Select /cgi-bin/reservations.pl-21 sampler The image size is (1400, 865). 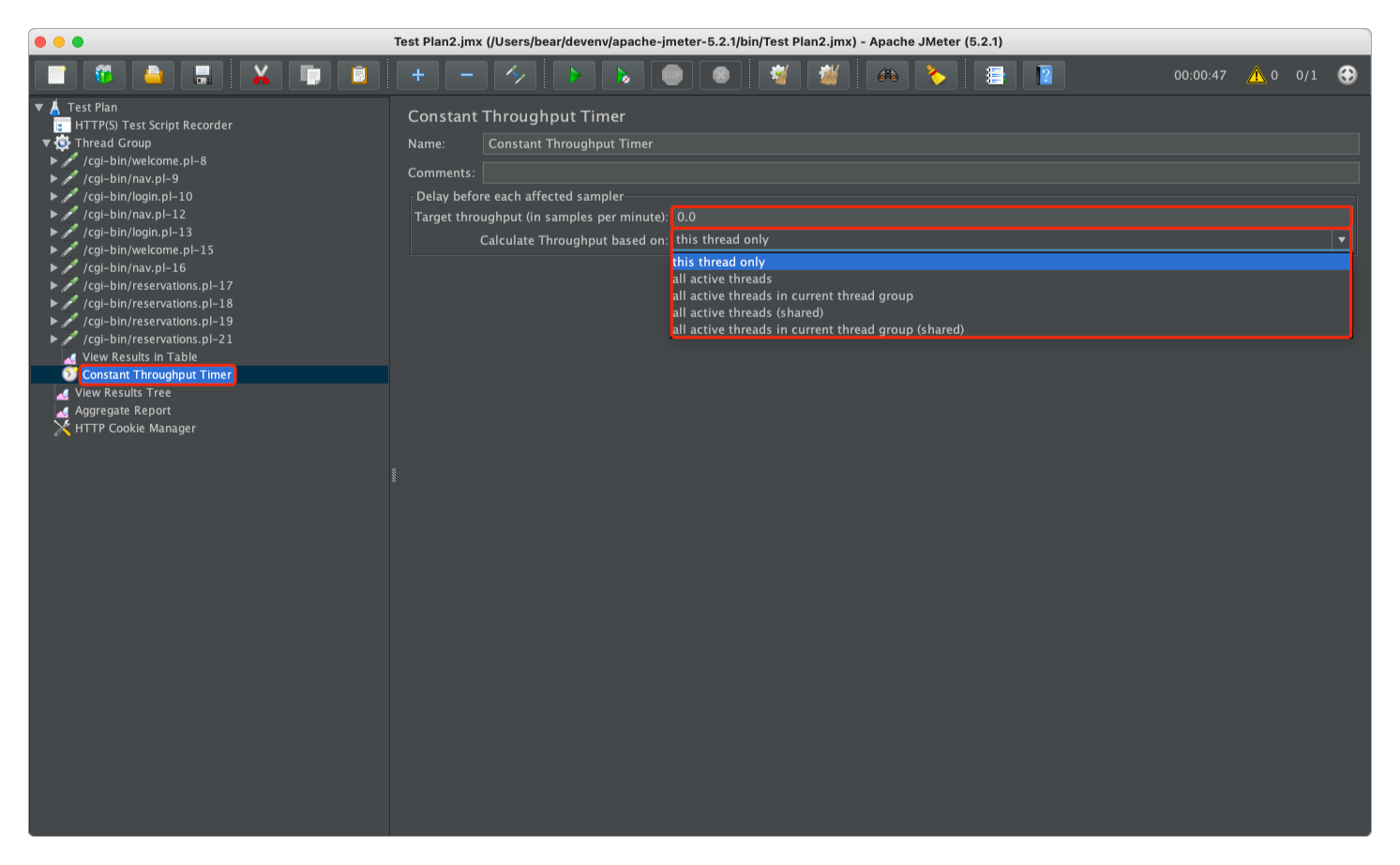(158, 339)
